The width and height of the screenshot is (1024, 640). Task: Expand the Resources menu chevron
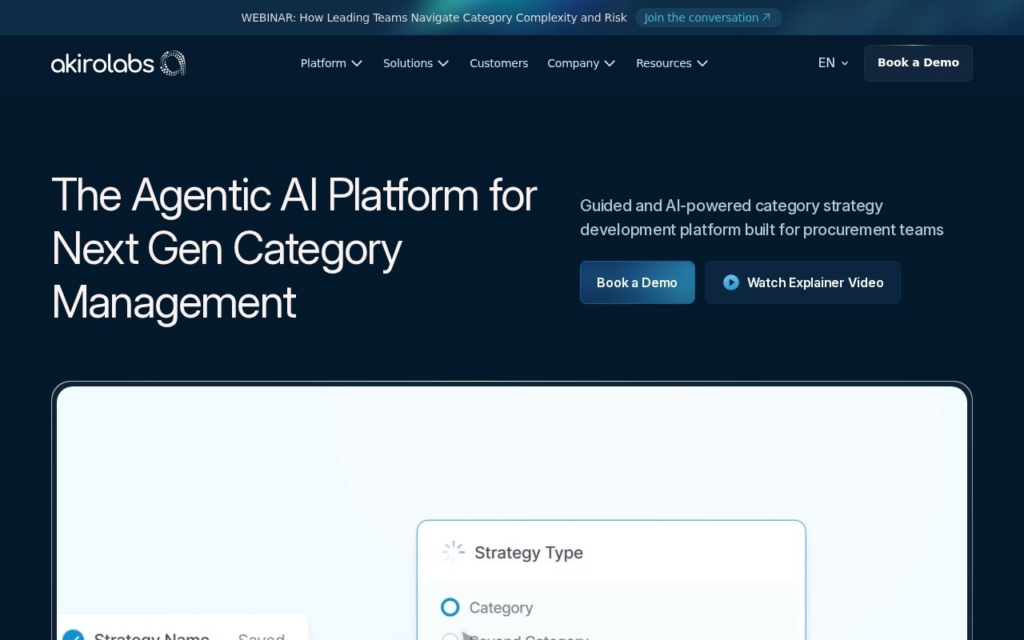(x=702, y=63)
